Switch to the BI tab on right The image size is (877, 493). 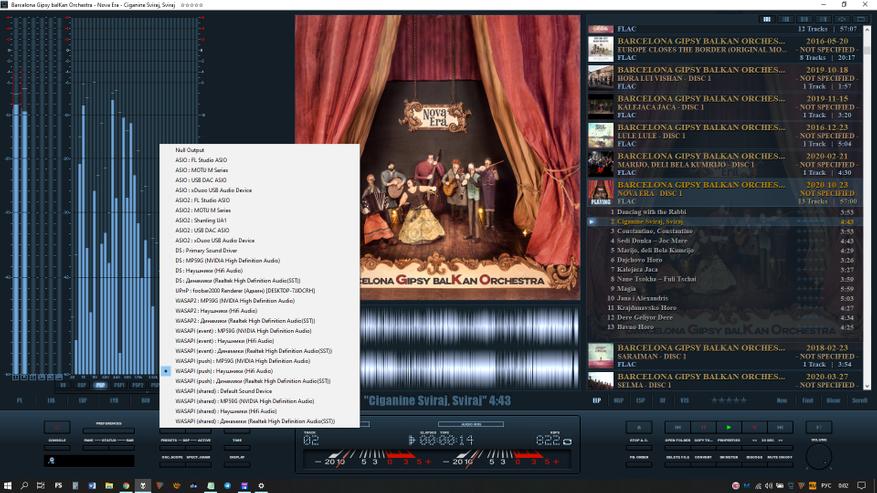coord(663,401)
